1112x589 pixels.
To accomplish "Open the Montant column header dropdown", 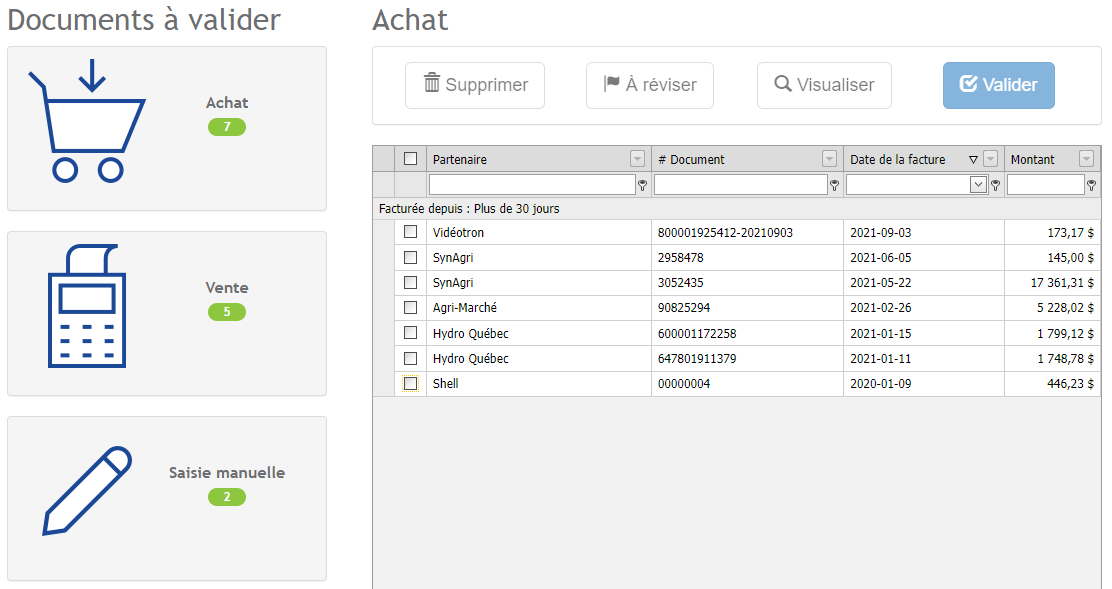I will 1086,160.
